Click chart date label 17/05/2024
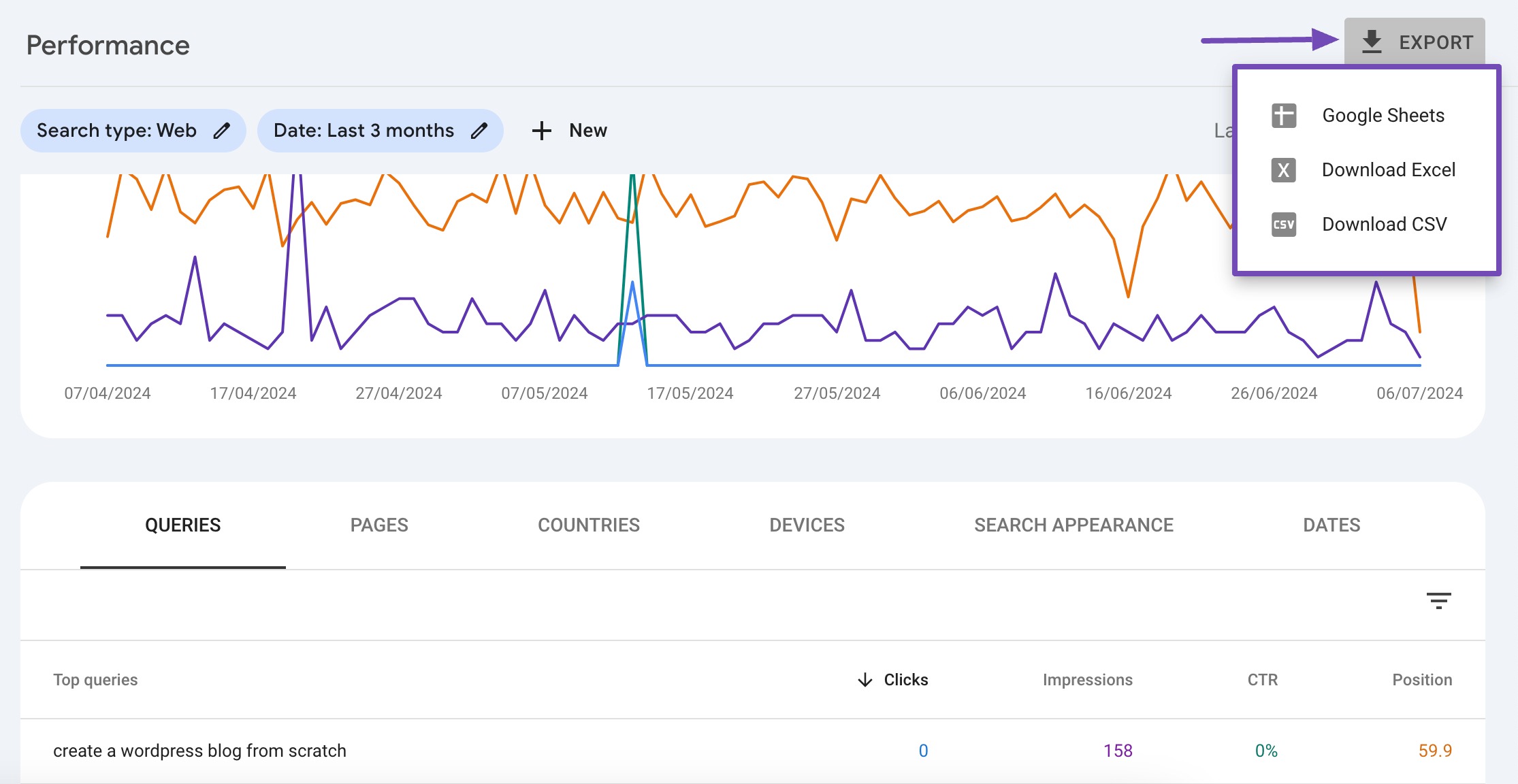The height and width of the screenshot is (784, 1518). coord(690,393)
